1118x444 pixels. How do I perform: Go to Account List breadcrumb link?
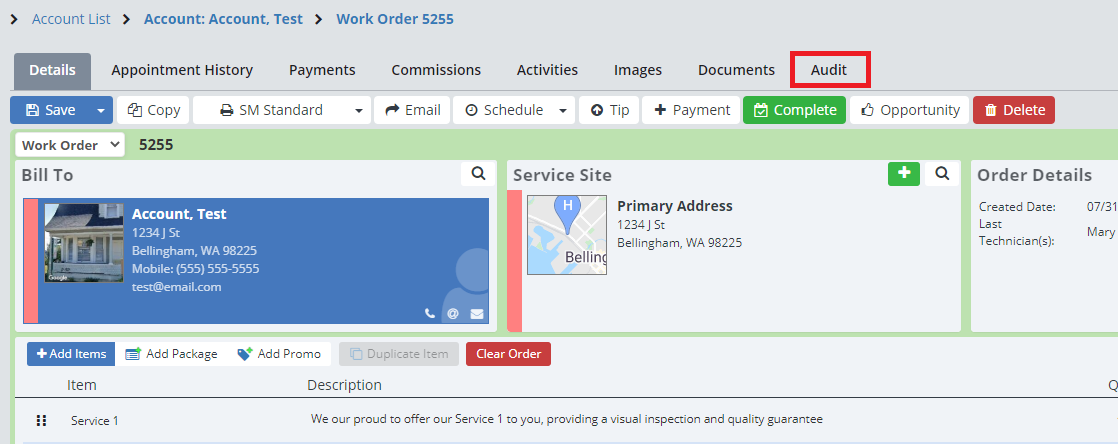pyautogui.click(x=71, y=19)
